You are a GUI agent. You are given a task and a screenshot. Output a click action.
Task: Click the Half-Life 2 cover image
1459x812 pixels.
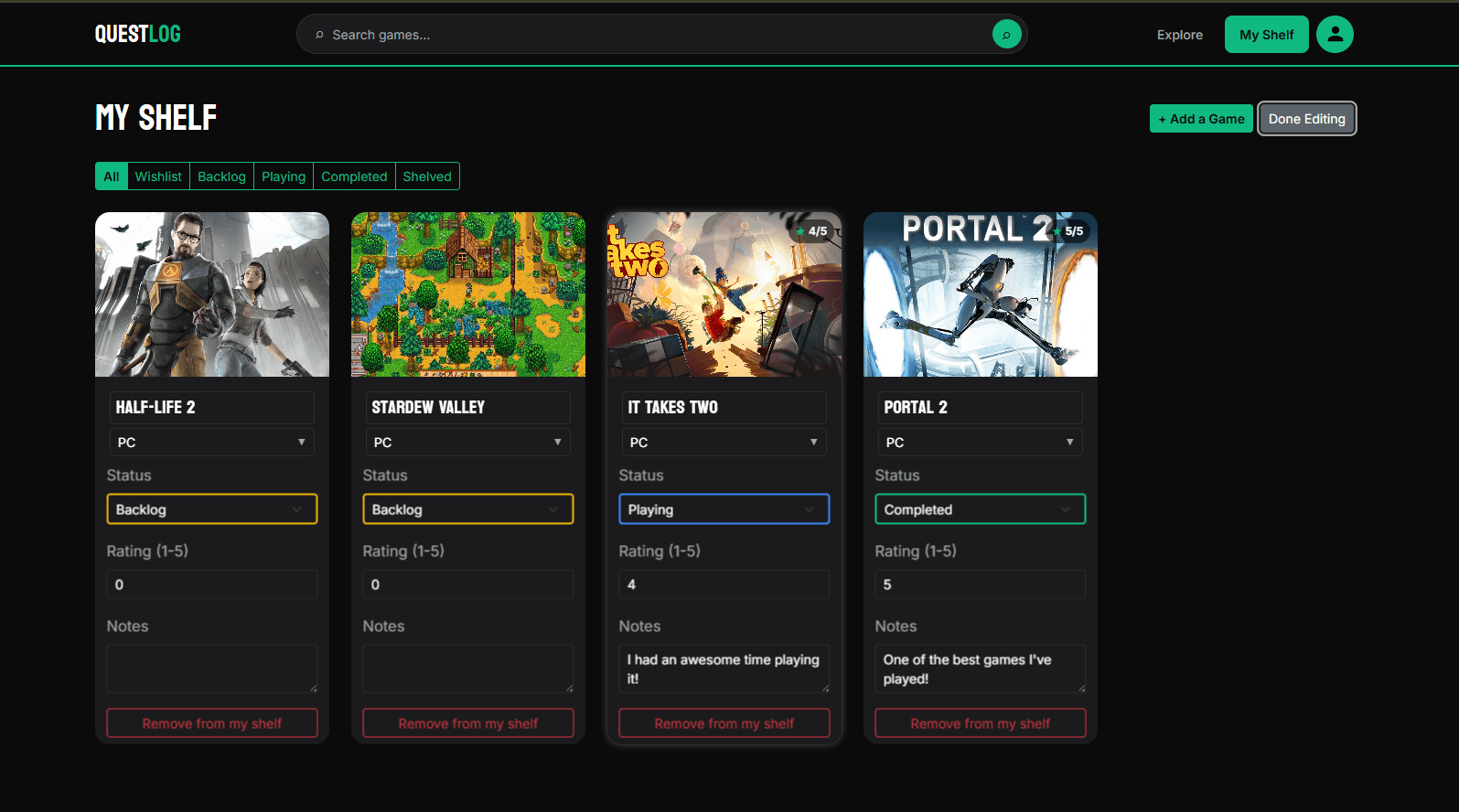tap(212, 294)
